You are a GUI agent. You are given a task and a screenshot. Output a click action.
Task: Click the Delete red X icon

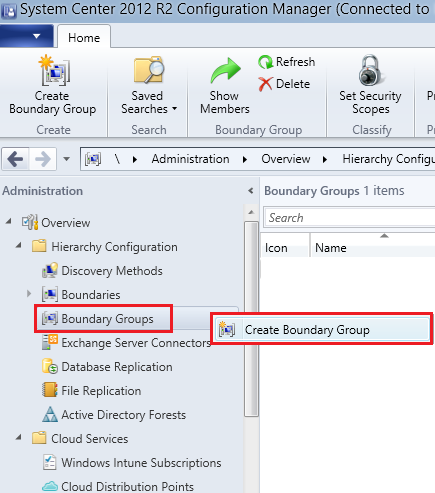[265, 84]
